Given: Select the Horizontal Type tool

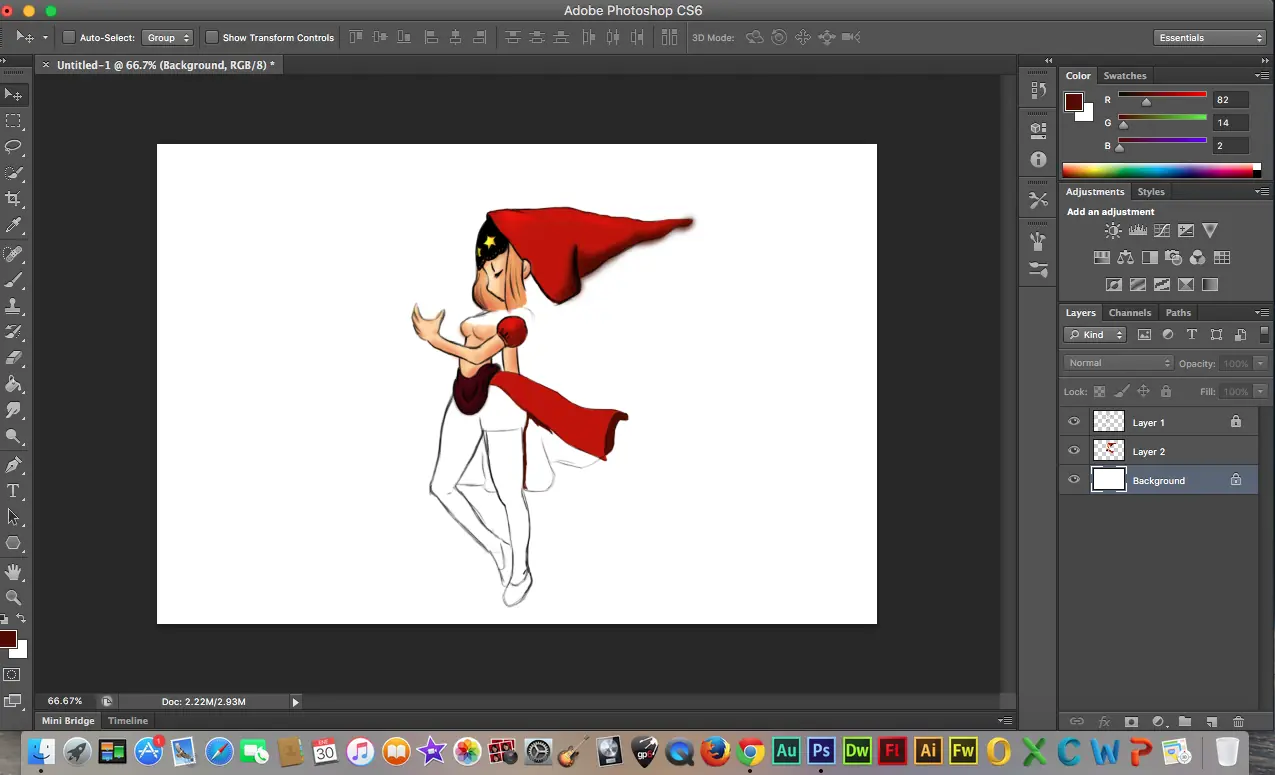Looking at the screenshot, I should pyautogui.click(x=14, y=491).
